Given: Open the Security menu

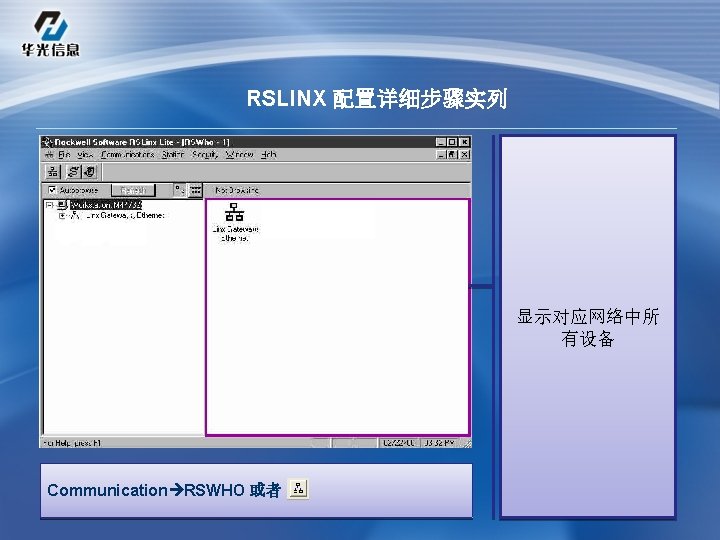Looking at the screenshot, I should pyautogui.click(x=205, y=155).
